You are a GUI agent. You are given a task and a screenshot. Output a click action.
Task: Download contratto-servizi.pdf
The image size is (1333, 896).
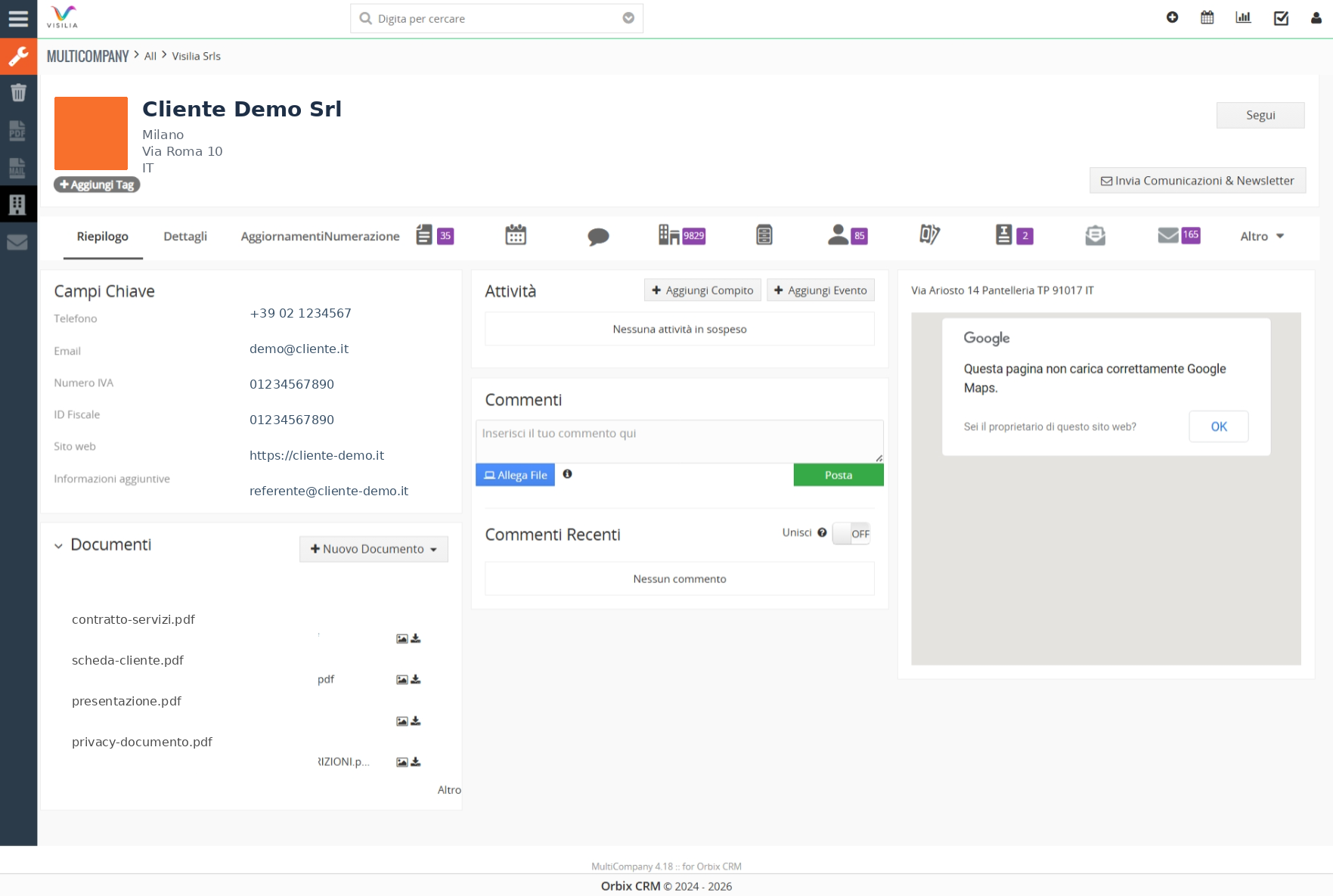416,638
